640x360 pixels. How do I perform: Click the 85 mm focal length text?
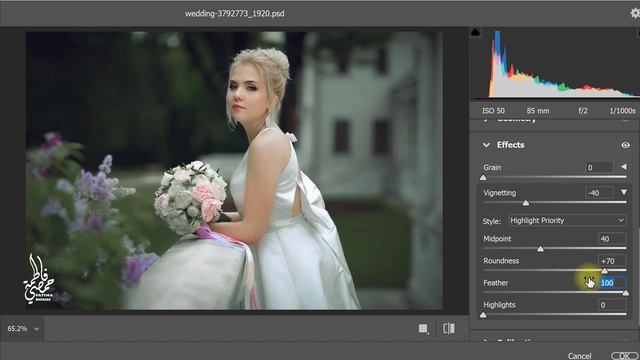coord(538,111)
